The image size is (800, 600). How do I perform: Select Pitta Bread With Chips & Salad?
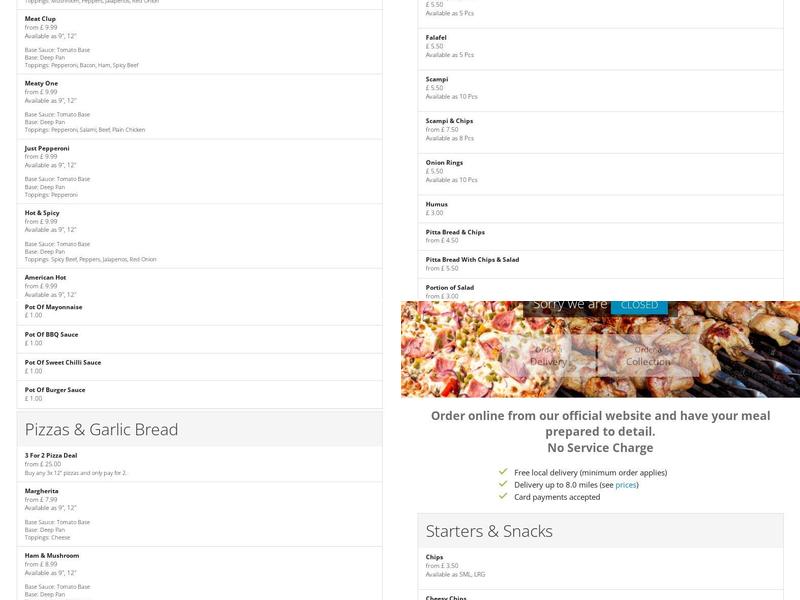(472, 260)
